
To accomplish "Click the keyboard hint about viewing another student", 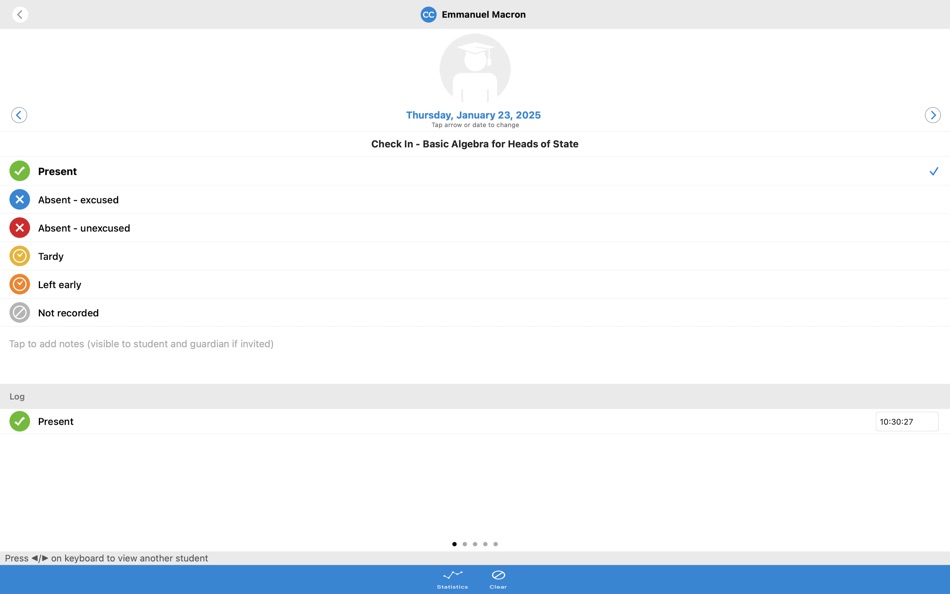I will [x=107, y=558].
